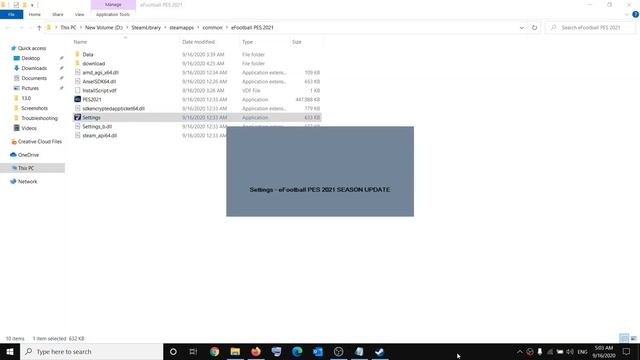This screenshot has width=640, height=360.
Task: Open Desktop in the navigation pane
Action: point(31,58)
